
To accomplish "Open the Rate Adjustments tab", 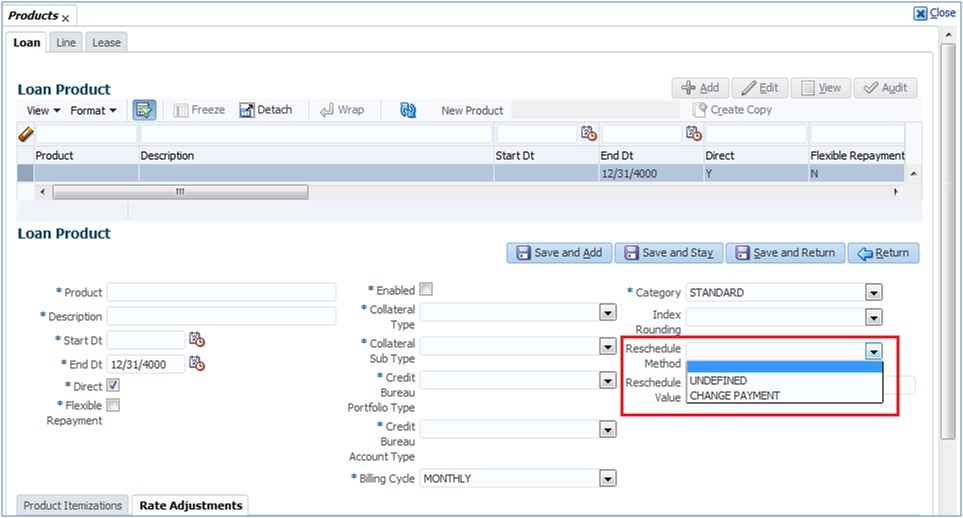I will pos(190,505).
